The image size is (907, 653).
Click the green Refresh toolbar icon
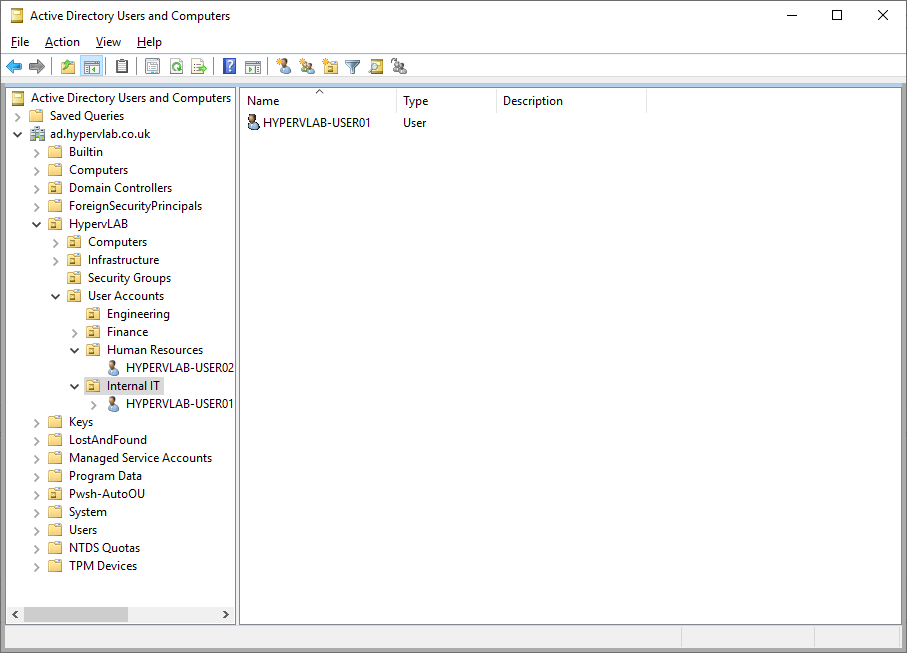coord(176,67)
